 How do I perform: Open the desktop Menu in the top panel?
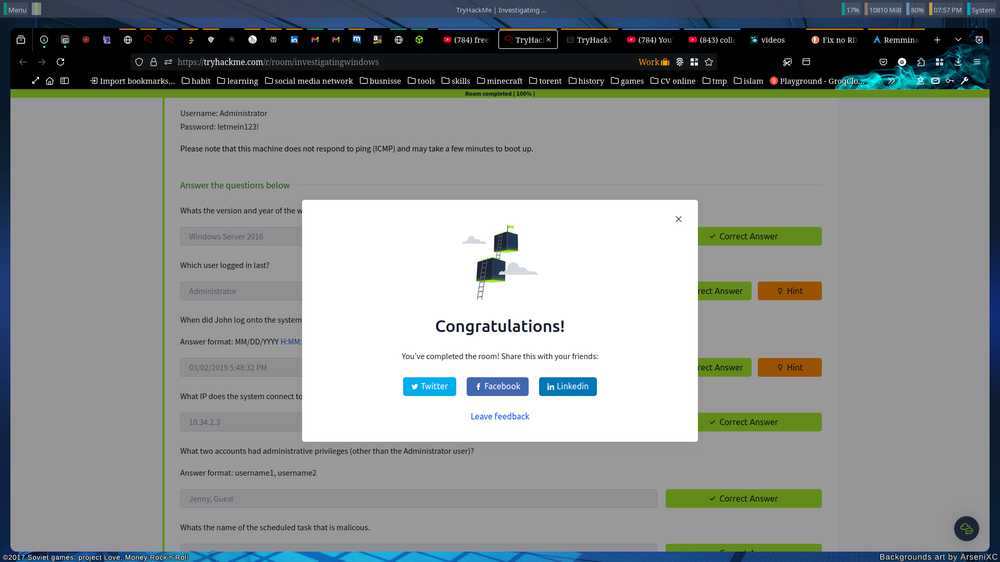pos(16,9)
